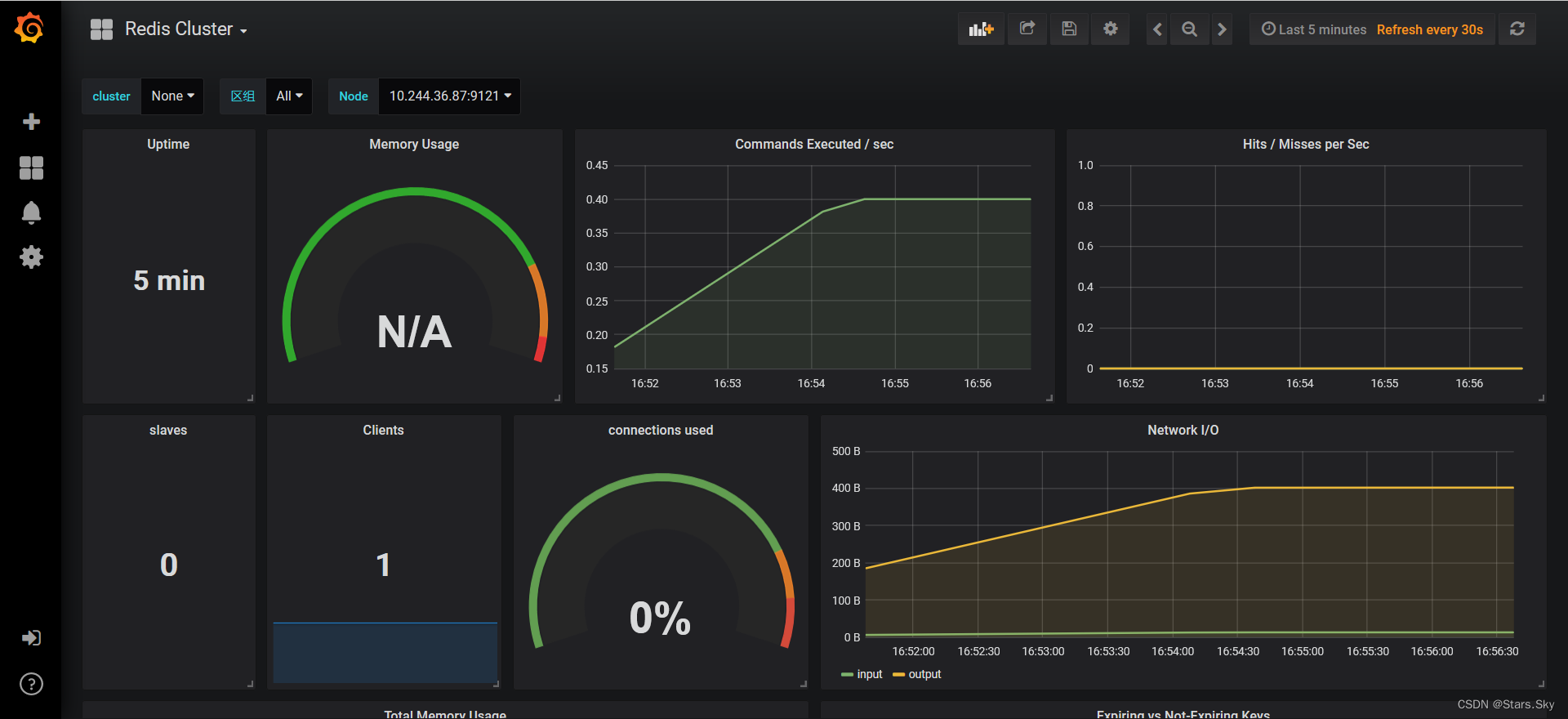This screenshot has height=719, width=1568.
Task: Click the Node variable label
Action: [354, 96]
